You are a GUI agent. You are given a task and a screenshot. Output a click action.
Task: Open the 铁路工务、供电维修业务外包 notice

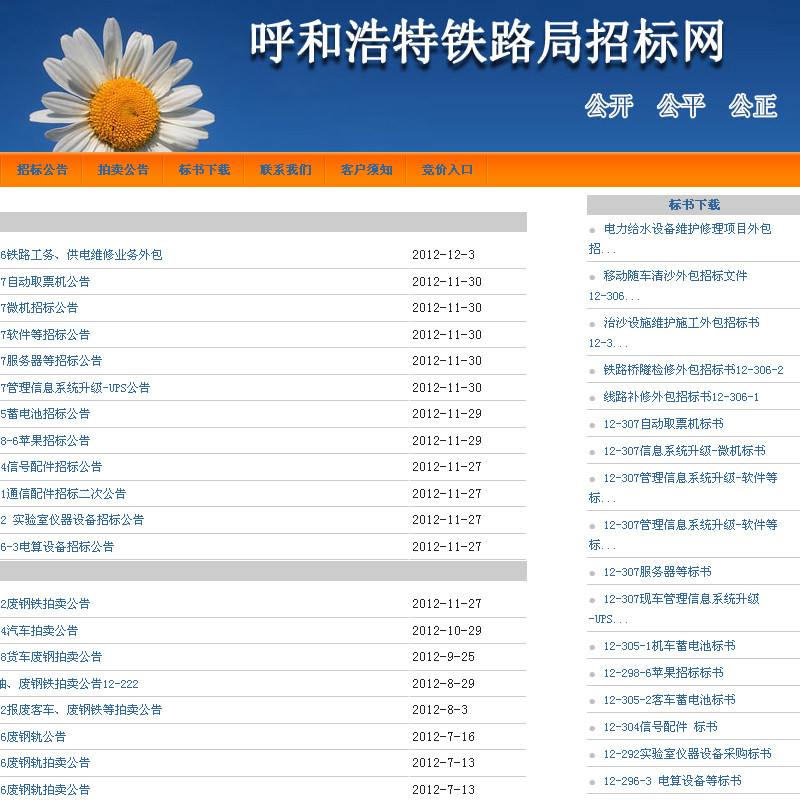tap(82, 255)
